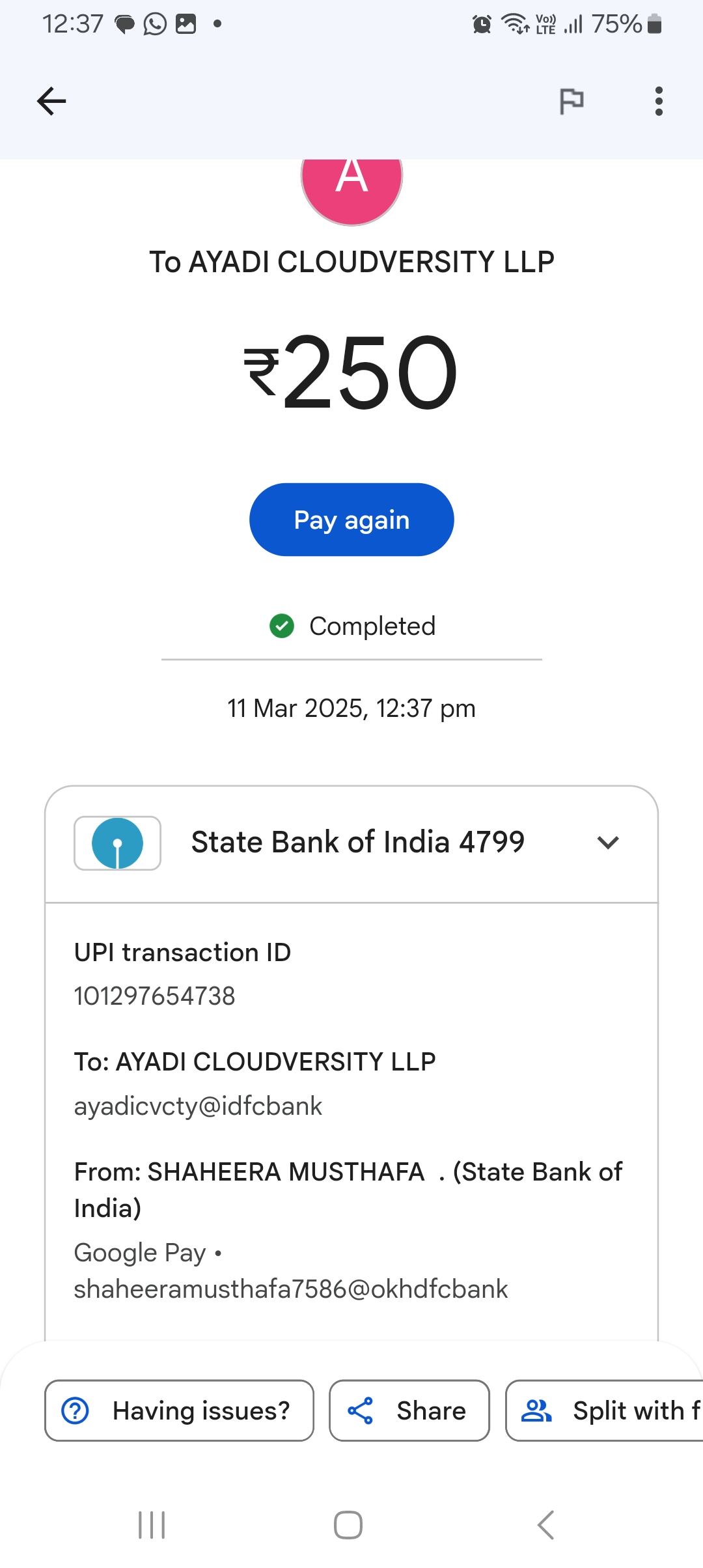Tap shaheeramusthafa7586@okhdfcbank sender UPI ID

(290, 1289)
